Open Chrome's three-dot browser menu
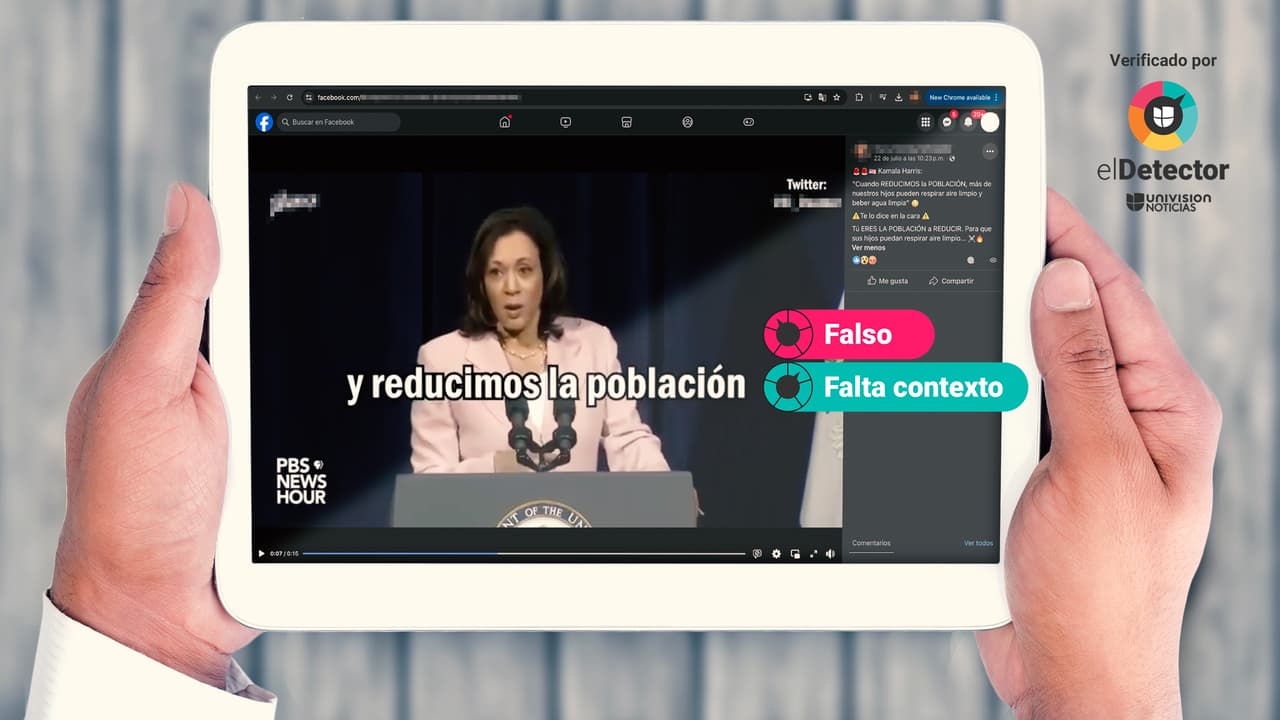This screenshot has height=720, width=1280. (x=996, y=97)
